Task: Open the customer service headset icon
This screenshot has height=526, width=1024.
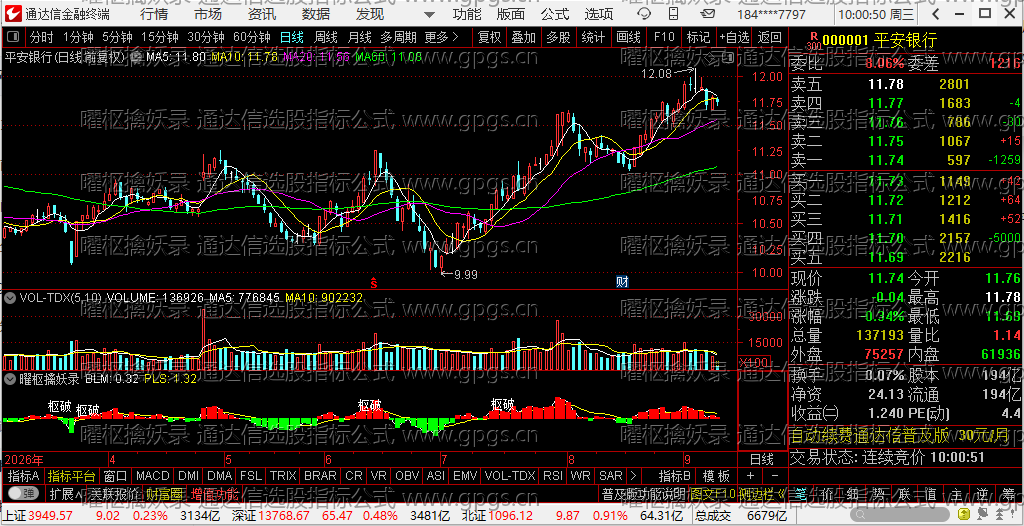Action: click(643, 14)
